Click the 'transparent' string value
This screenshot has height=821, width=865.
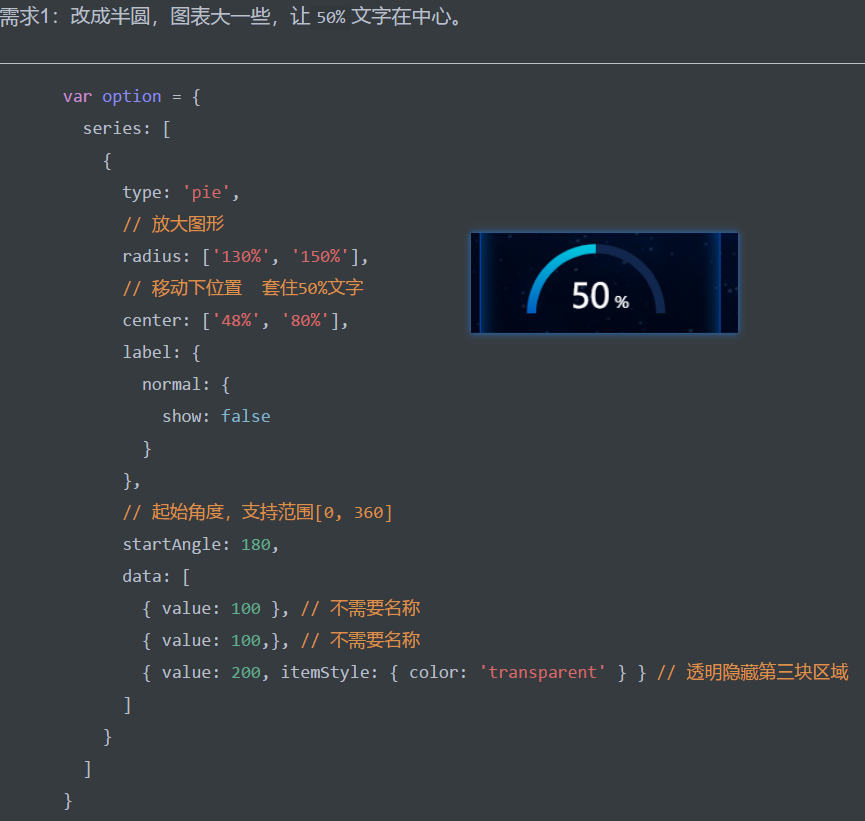542,673
